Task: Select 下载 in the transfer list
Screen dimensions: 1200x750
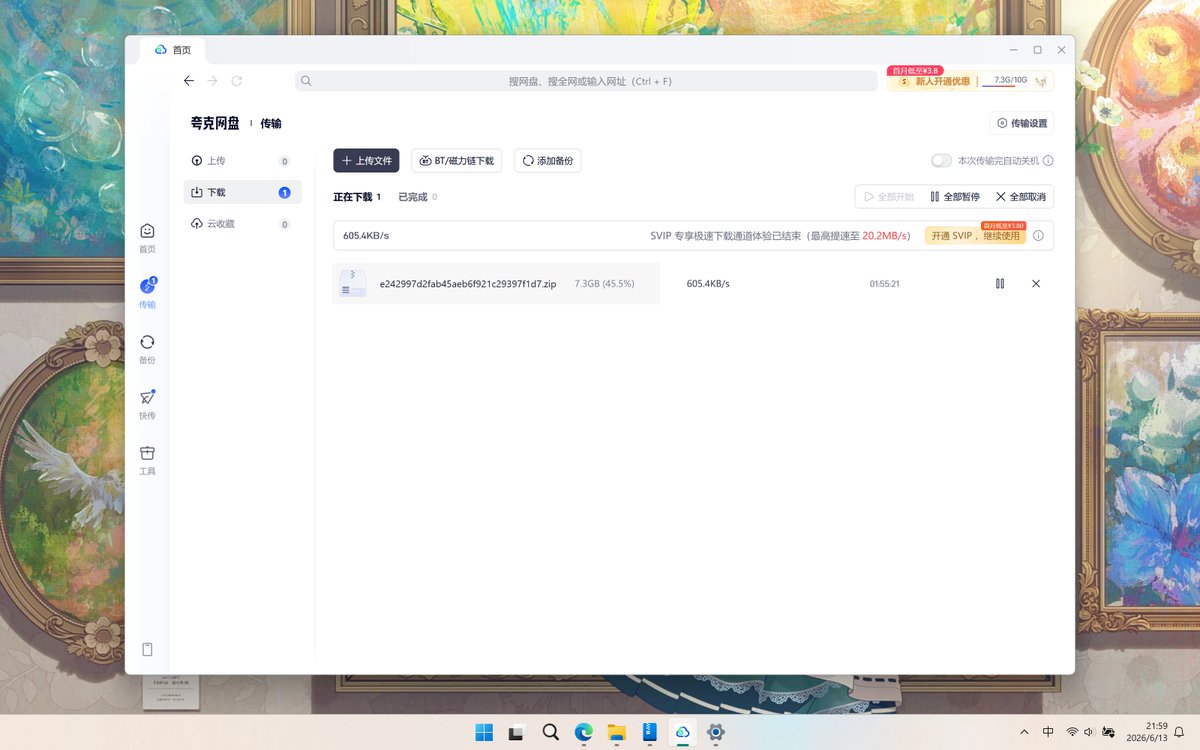Action: (x=242, y=193)
